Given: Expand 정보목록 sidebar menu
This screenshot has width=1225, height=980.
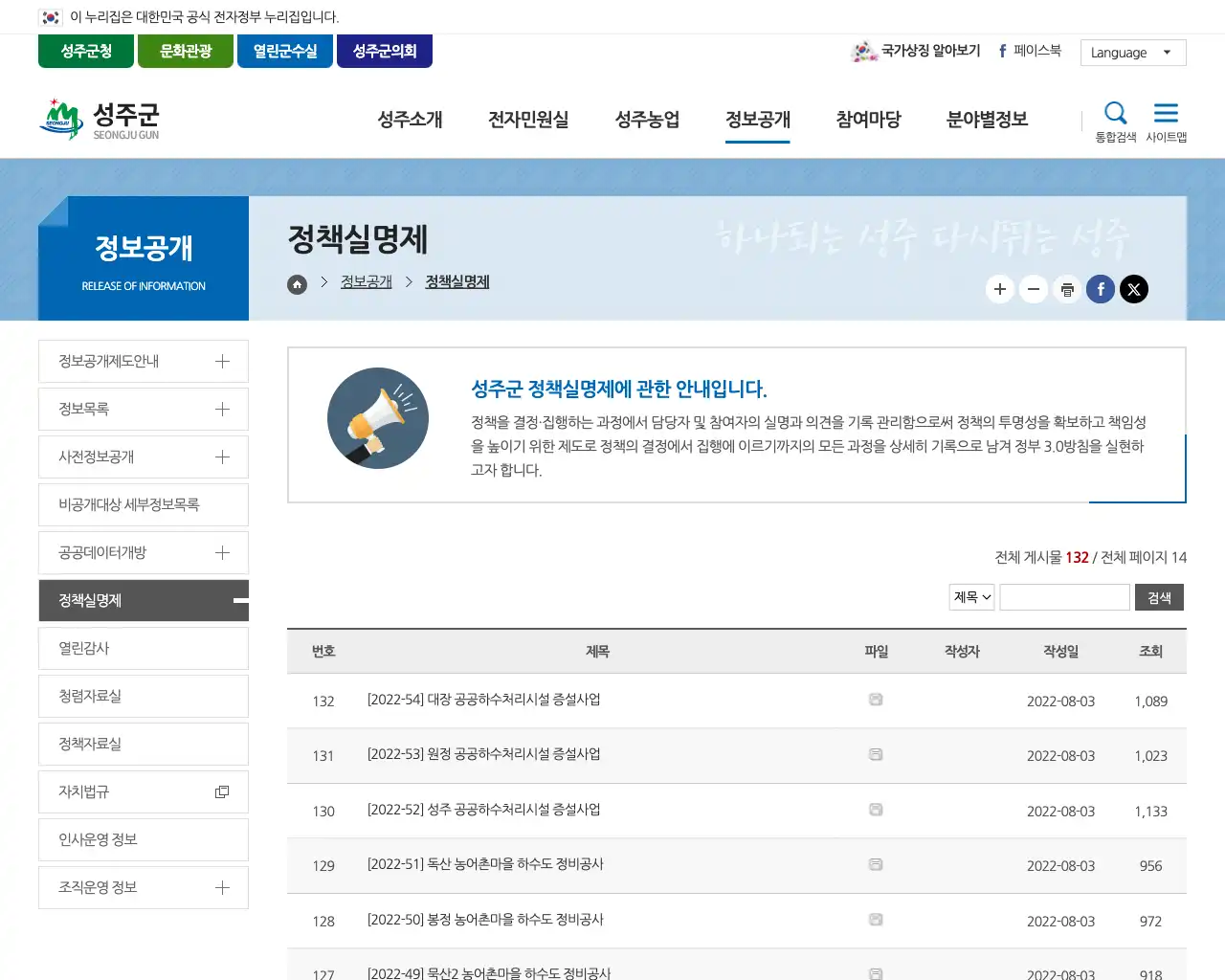Looking at the screenshot, I should tap(222, 409).
